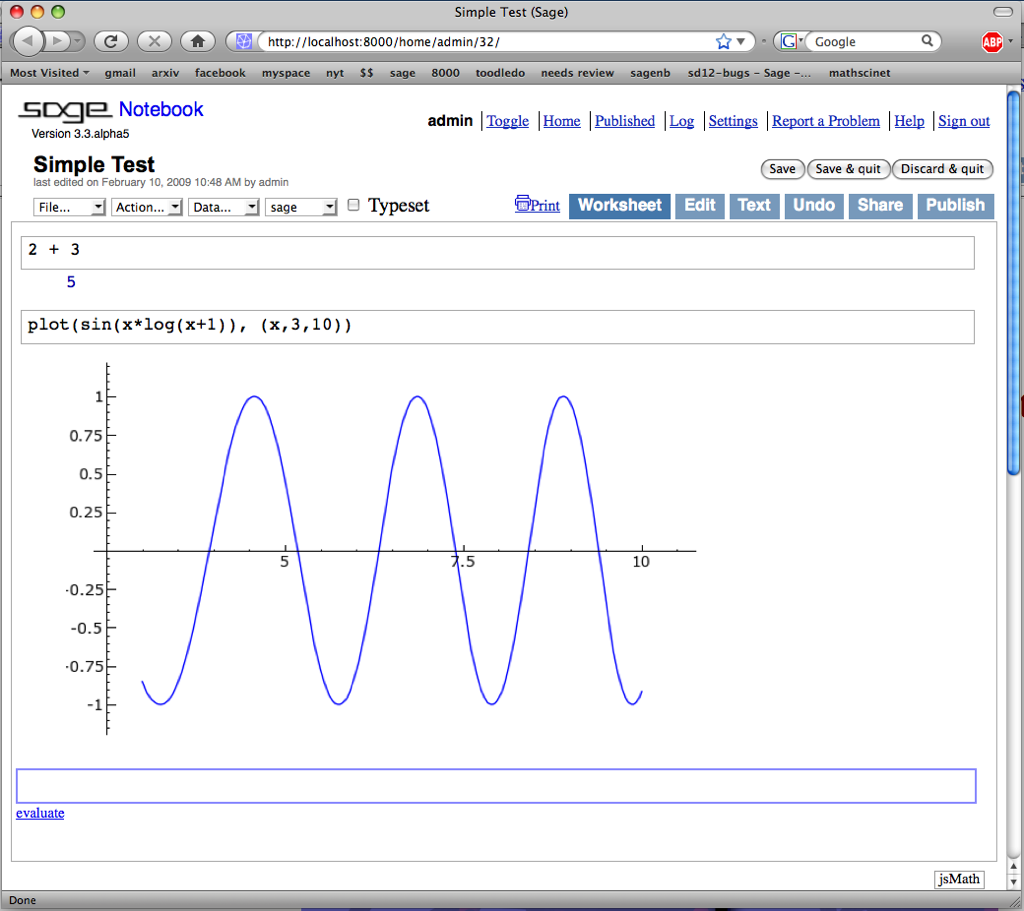Open the sage system selector dropdown
The height and width of the screenshot is (911, 1024).
(301, 207)
